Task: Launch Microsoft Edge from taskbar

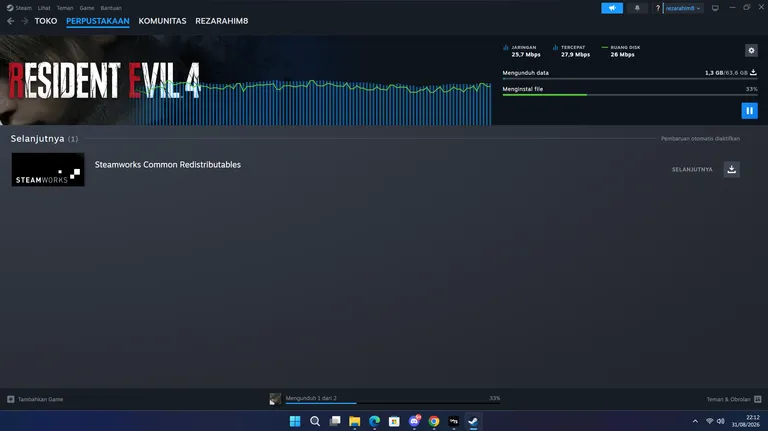Action: pyautogui.click(x=375, y=421)
